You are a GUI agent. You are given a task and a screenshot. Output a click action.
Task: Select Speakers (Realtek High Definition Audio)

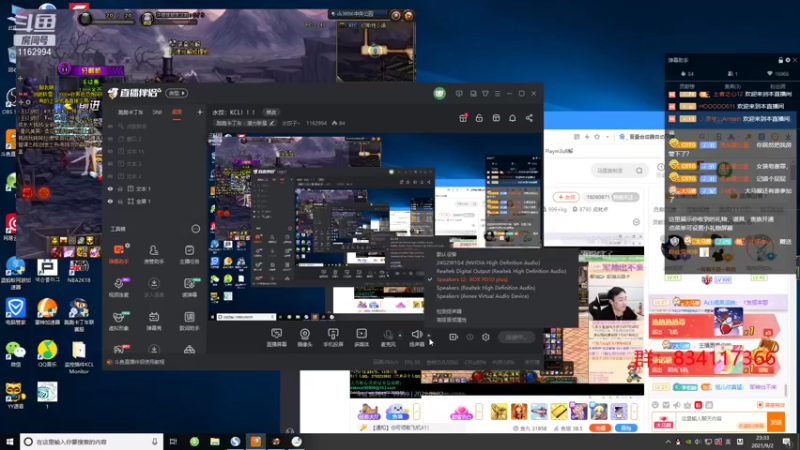[485, 288]
